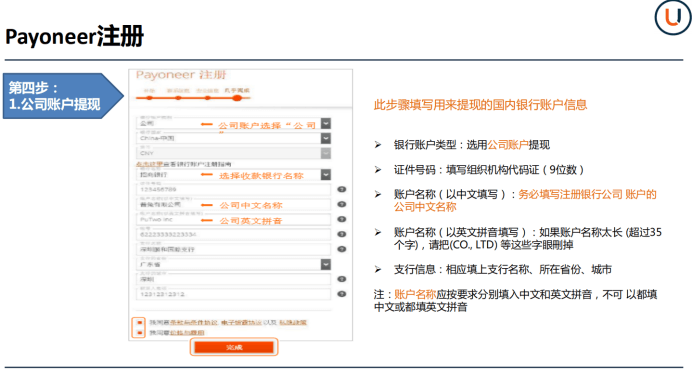The height and width of the screenshot is (372, 692).
Task: Click the bullet text 银行账户类型：选用公司账户提现
Action: coord(471,145)
